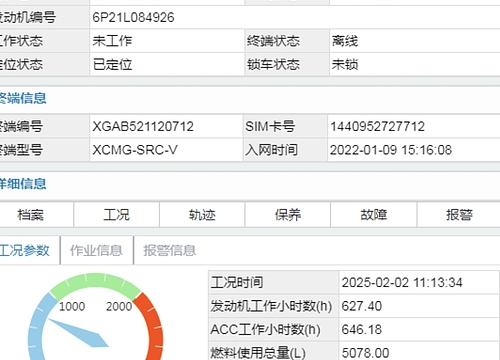The height and width of the screenshot is (360, 500).
Task: Click the 1000 mark on the gauge
Action: (72, 306)
